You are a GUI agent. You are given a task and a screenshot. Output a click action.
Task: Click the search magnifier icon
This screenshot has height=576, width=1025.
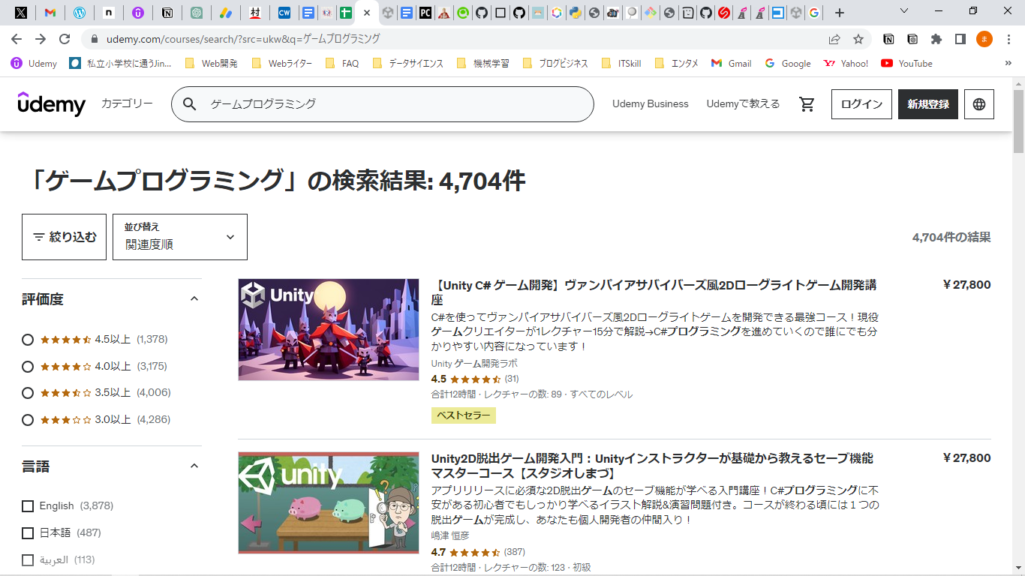click(x=190, y=104)
